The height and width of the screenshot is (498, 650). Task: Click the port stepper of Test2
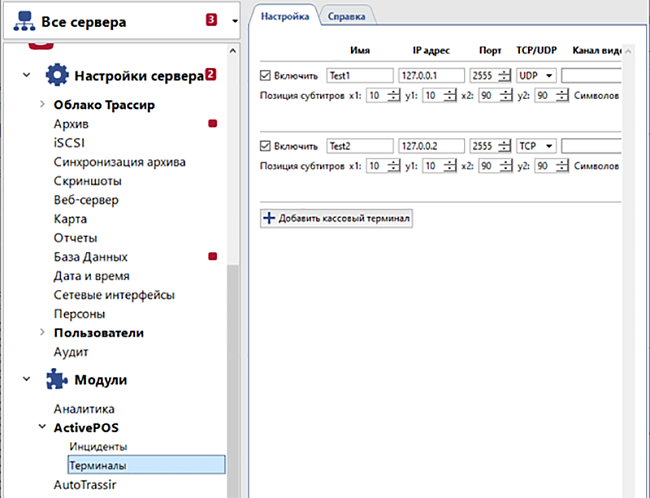[504, 146]
